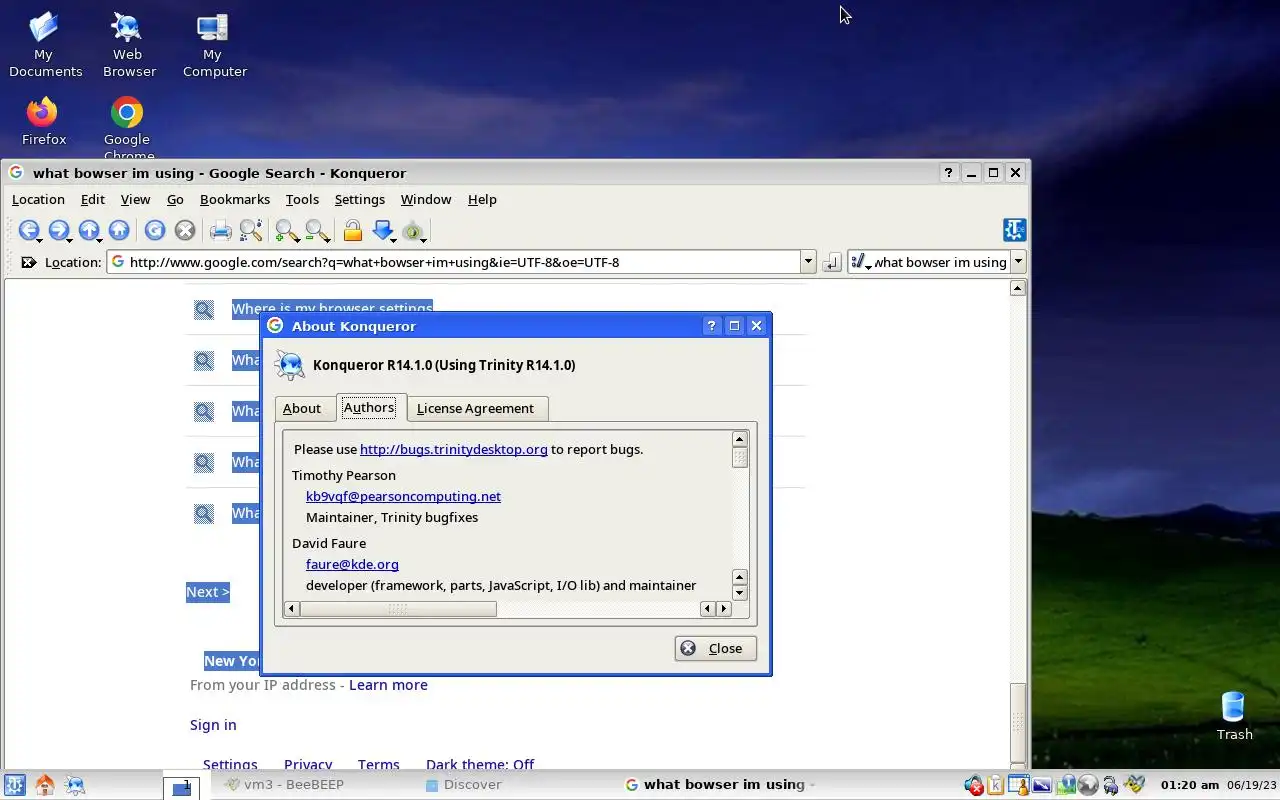Screen dimensions: 1280x800
Task: Expand the search bar suggestions dropdown
Action: click(1018, 262)
